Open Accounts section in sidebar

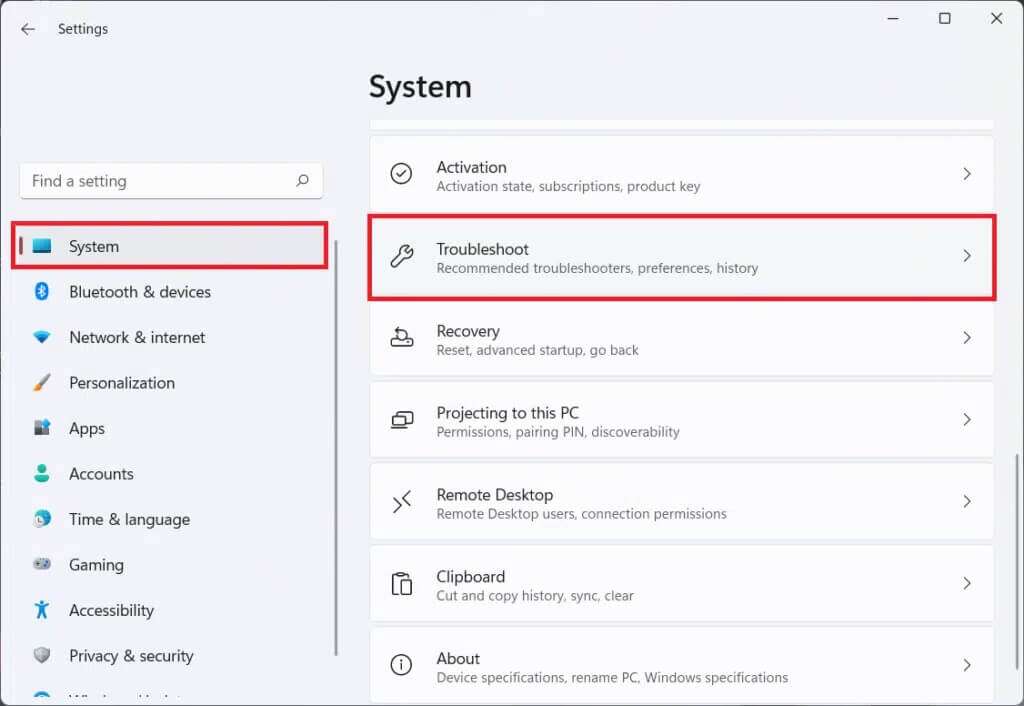101,474
